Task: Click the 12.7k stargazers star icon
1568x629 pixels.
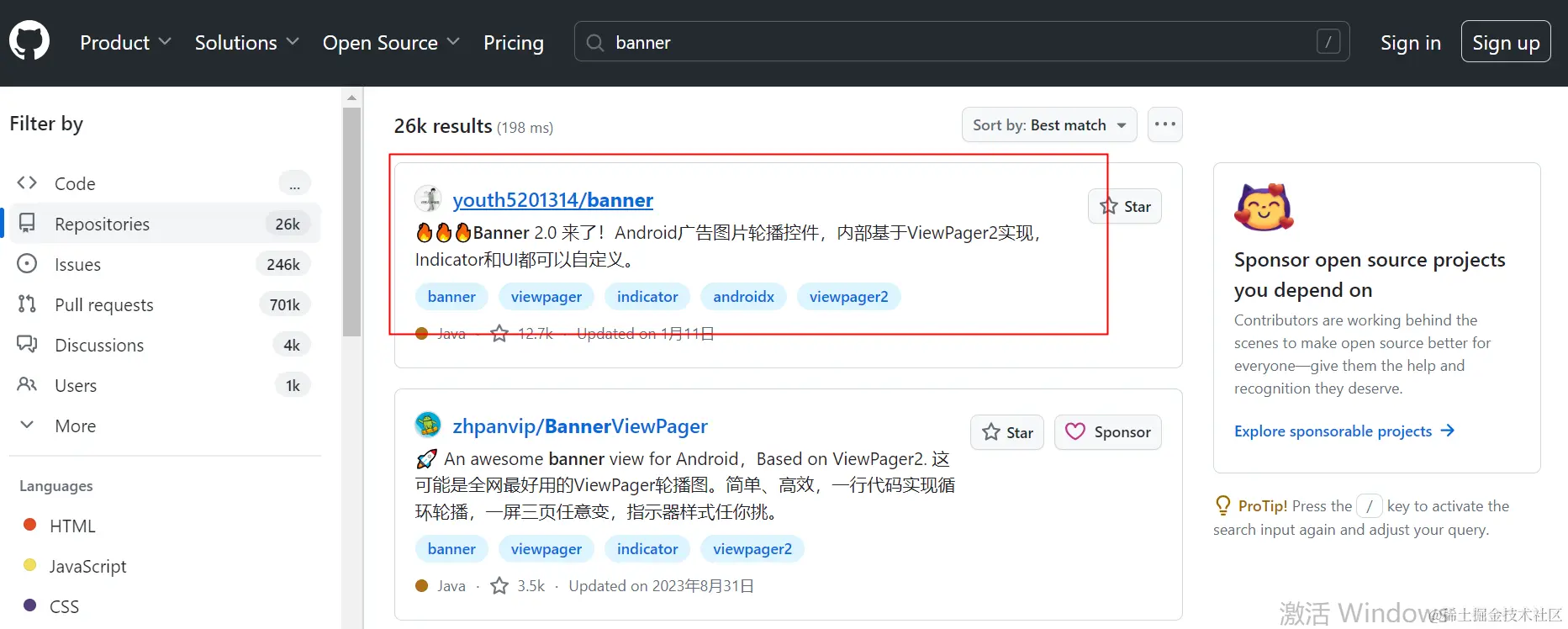Action: 499,334
